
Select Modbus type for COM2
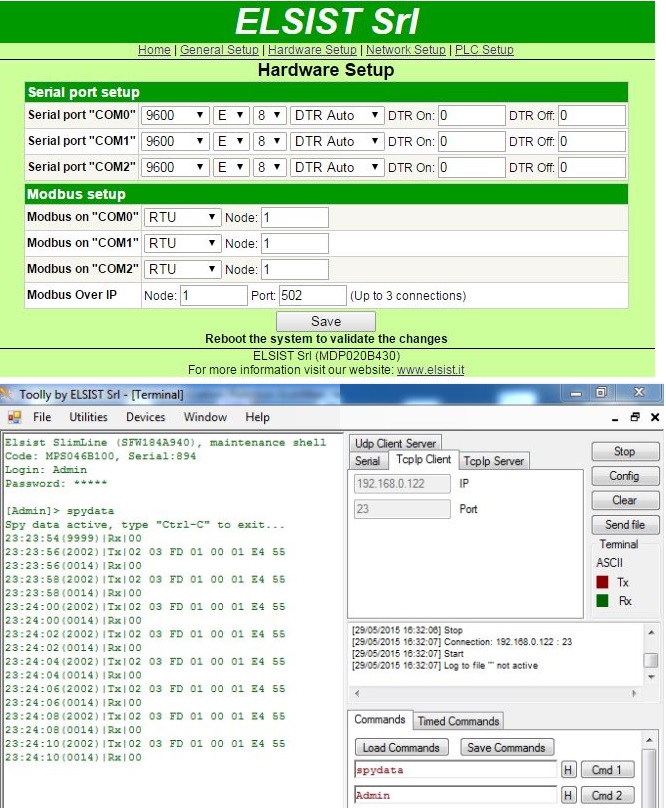183,269
